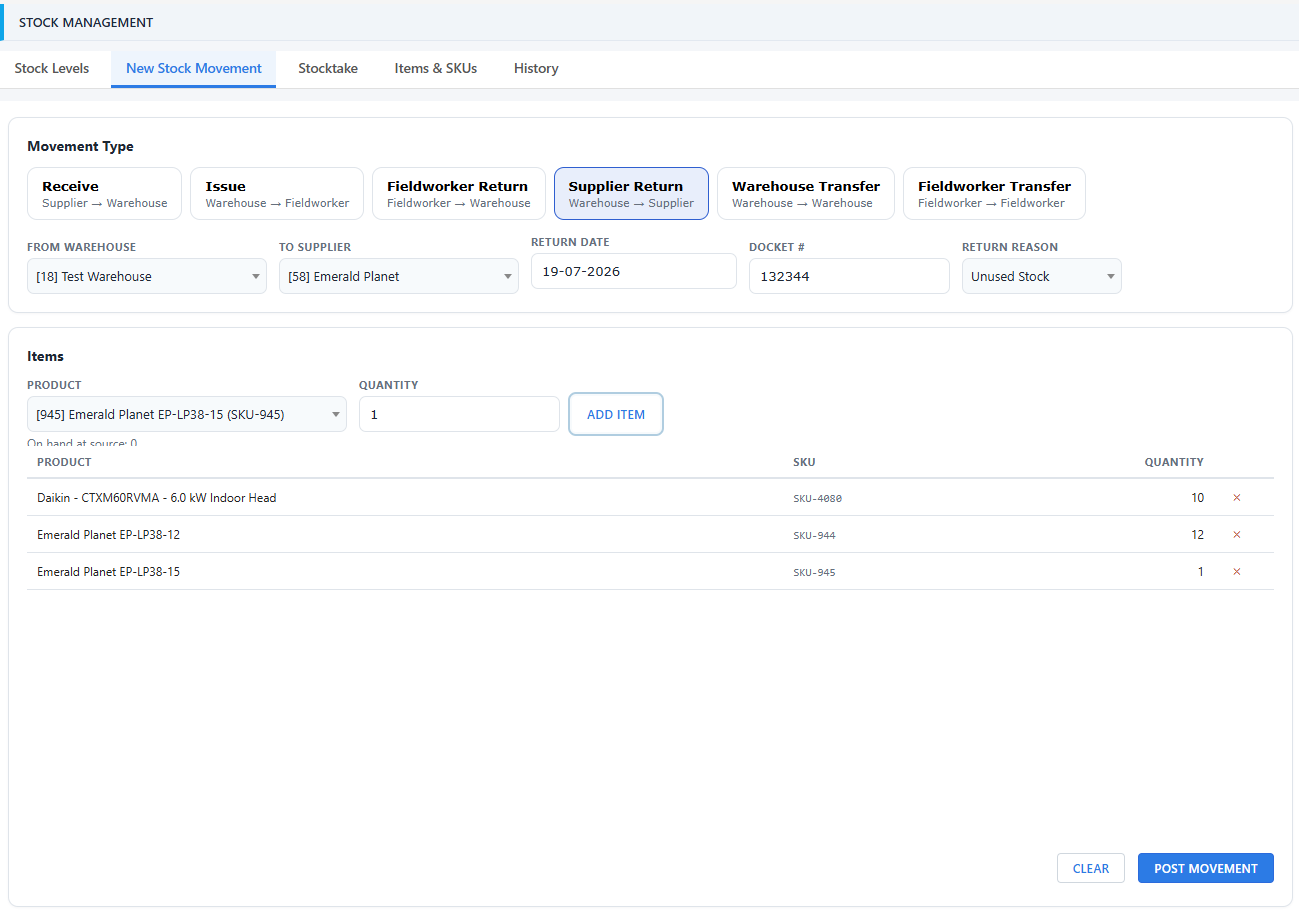Focus the Quantity input field
This screenshot has height=924, width=1299.
tap(459, 414)
